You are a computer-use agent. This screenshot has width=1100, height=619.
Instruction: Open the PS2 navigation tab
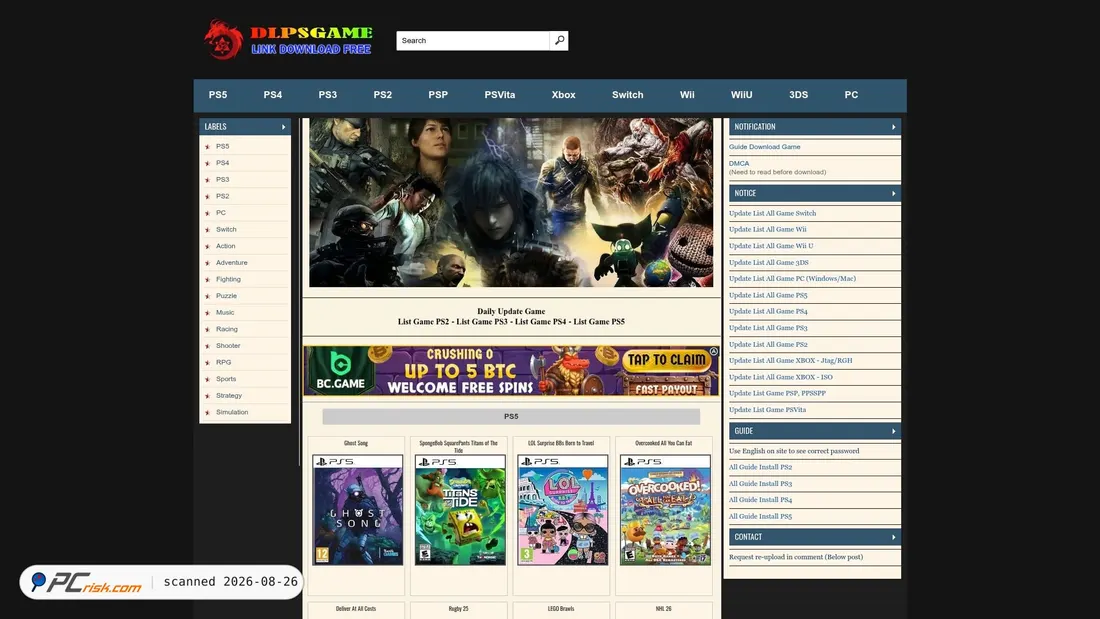point(382,95)
